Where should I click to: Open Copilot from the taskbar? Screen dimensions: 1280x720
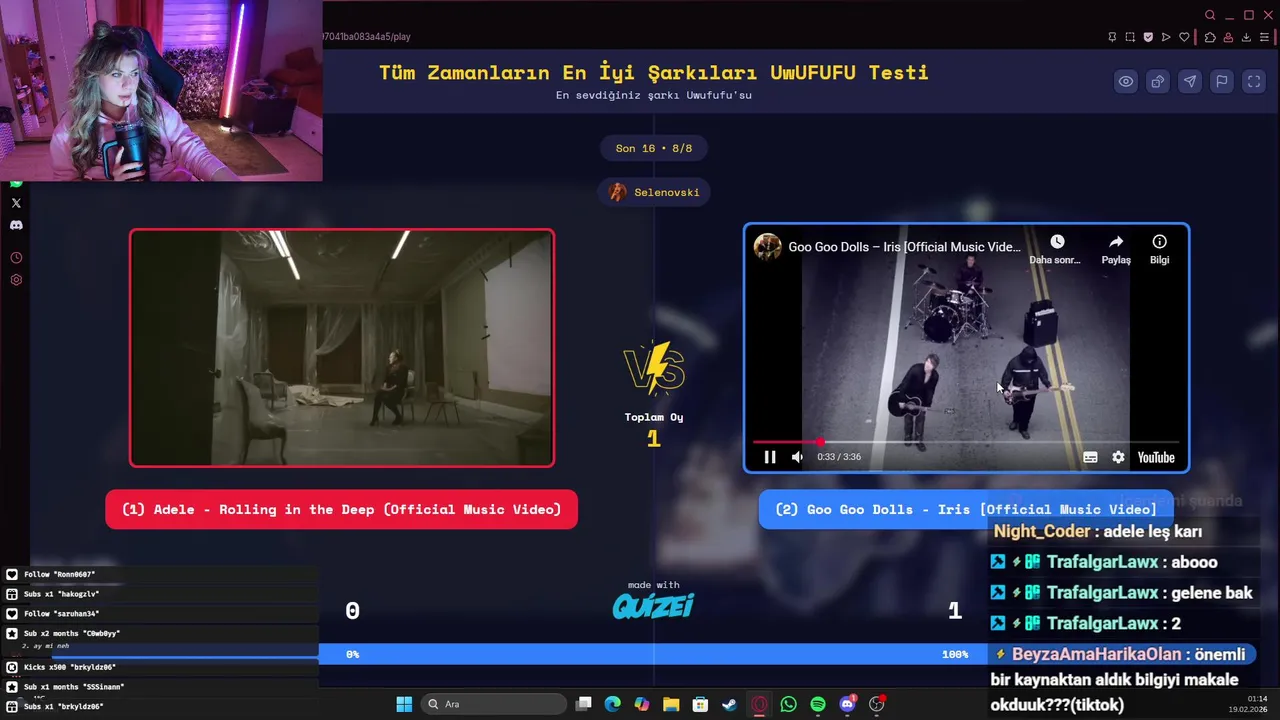click(x=642, y=704)
